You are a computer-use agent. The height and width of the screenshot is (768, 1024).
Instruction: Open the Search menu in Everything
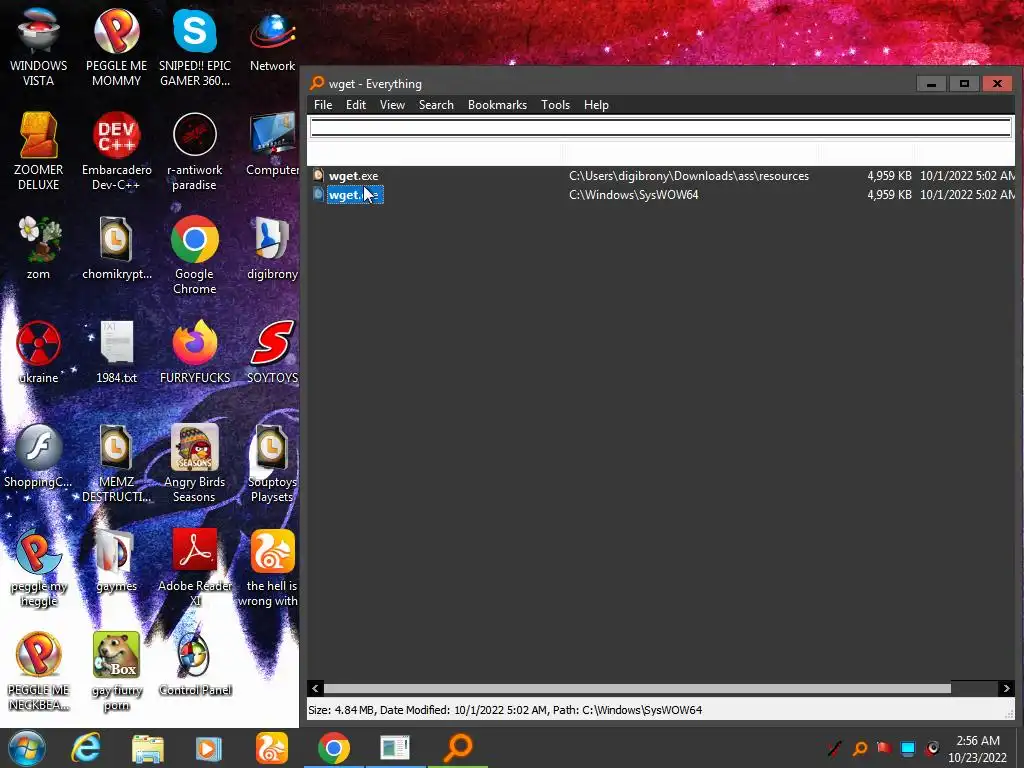pos(436,105)
